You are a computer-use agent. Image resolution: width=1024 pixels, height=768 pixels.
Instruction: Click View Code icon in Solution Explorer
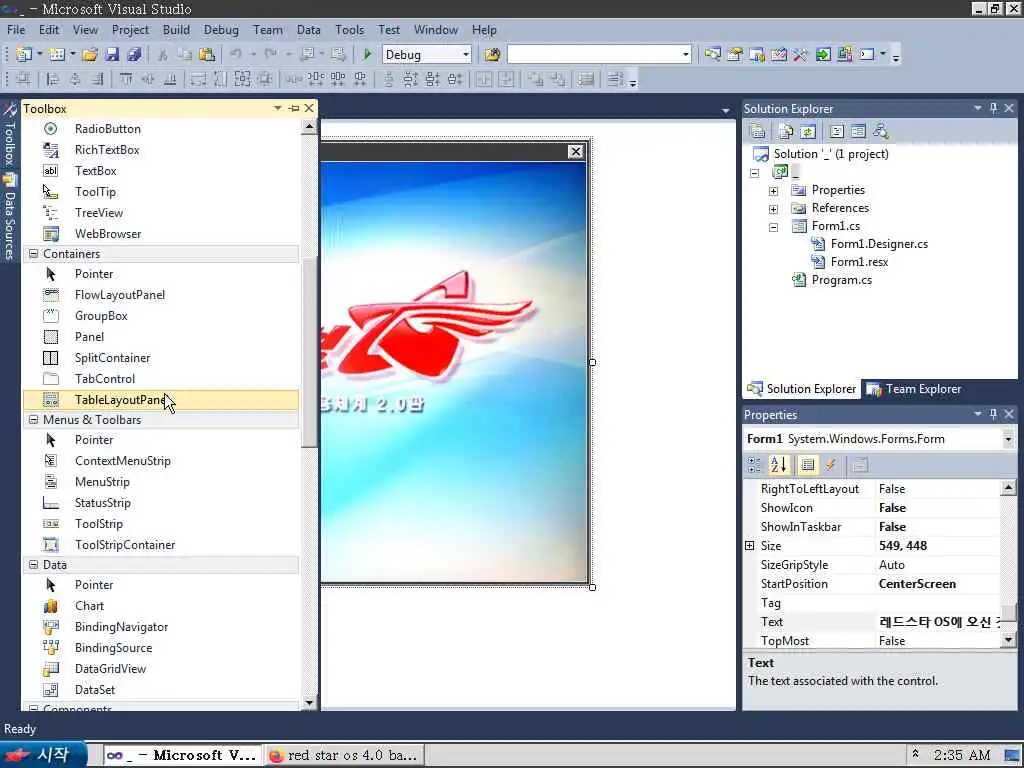click(837, 131)
